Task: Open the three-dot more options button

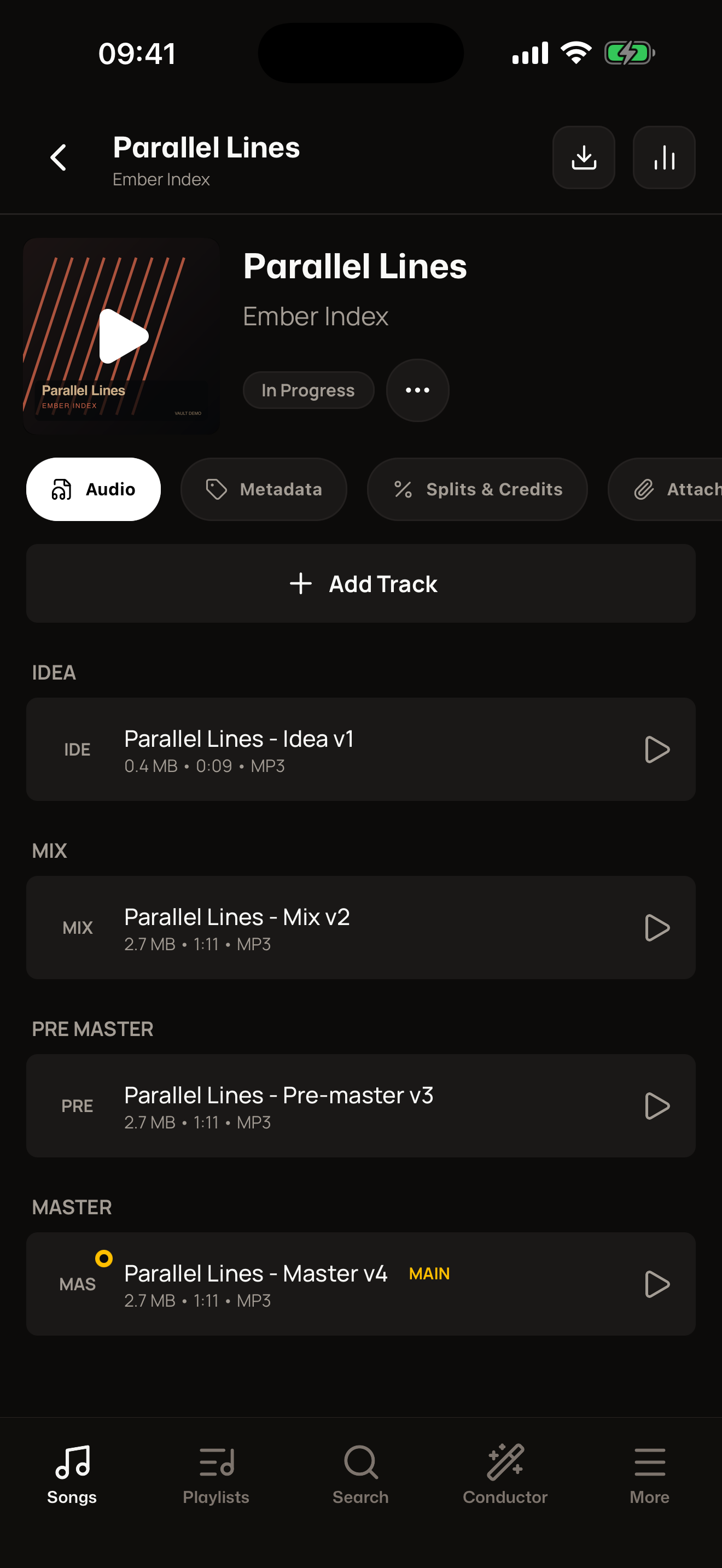Action: click(418, 390)
